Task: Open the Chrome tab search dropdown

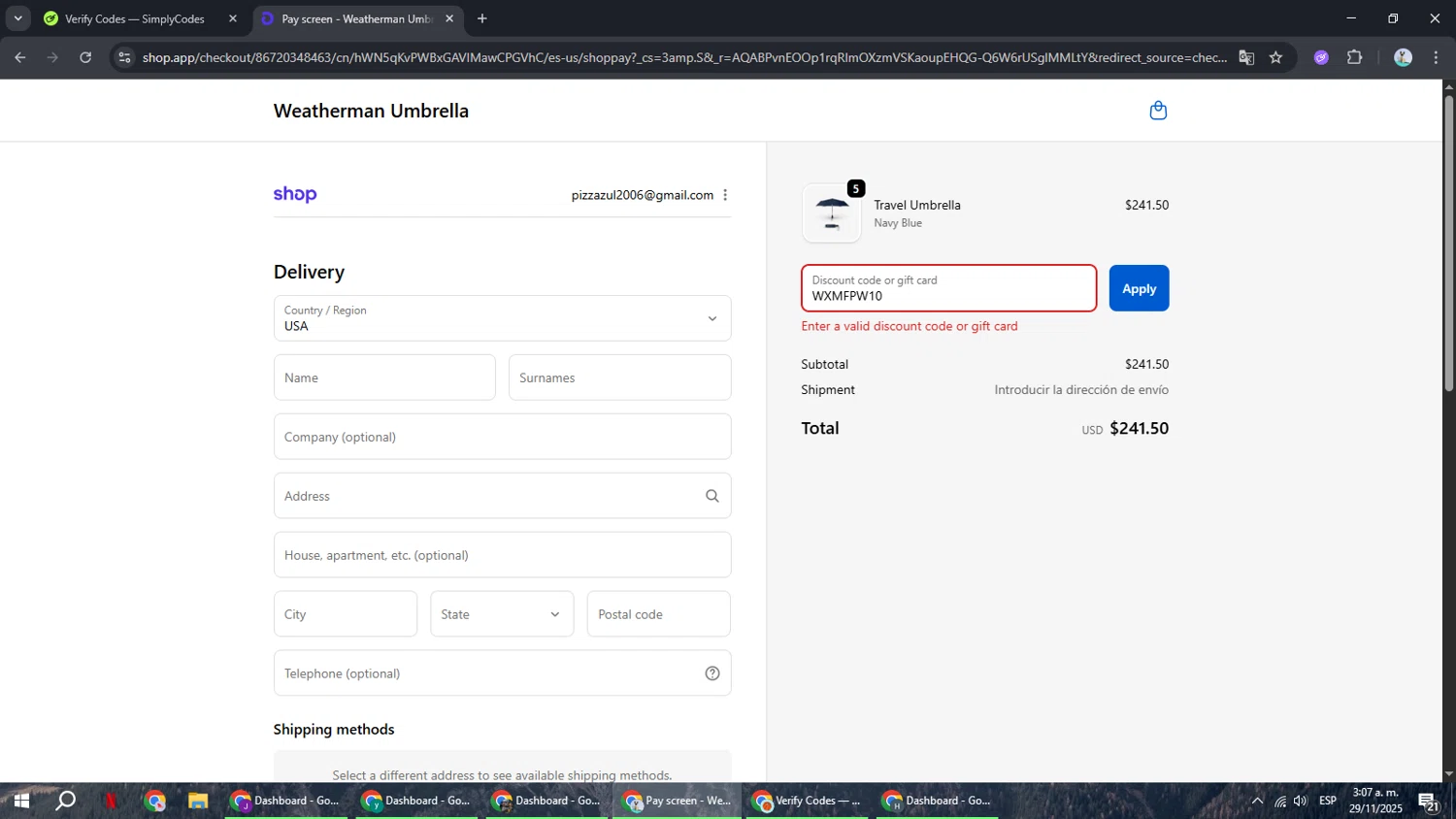Action: [x=17, y=18]
